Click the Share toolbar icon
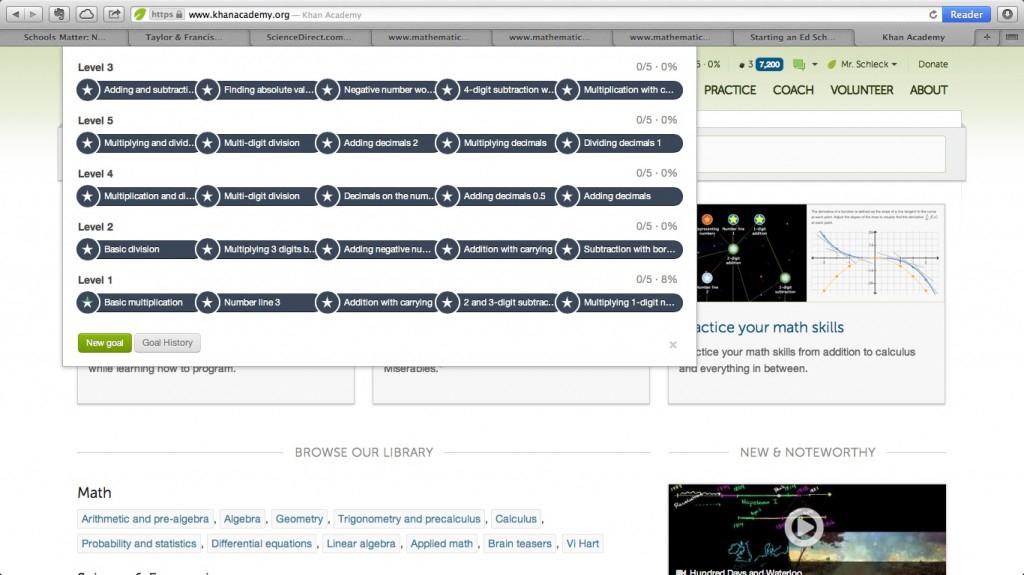Screen dimensions: 1024x575 114,14
